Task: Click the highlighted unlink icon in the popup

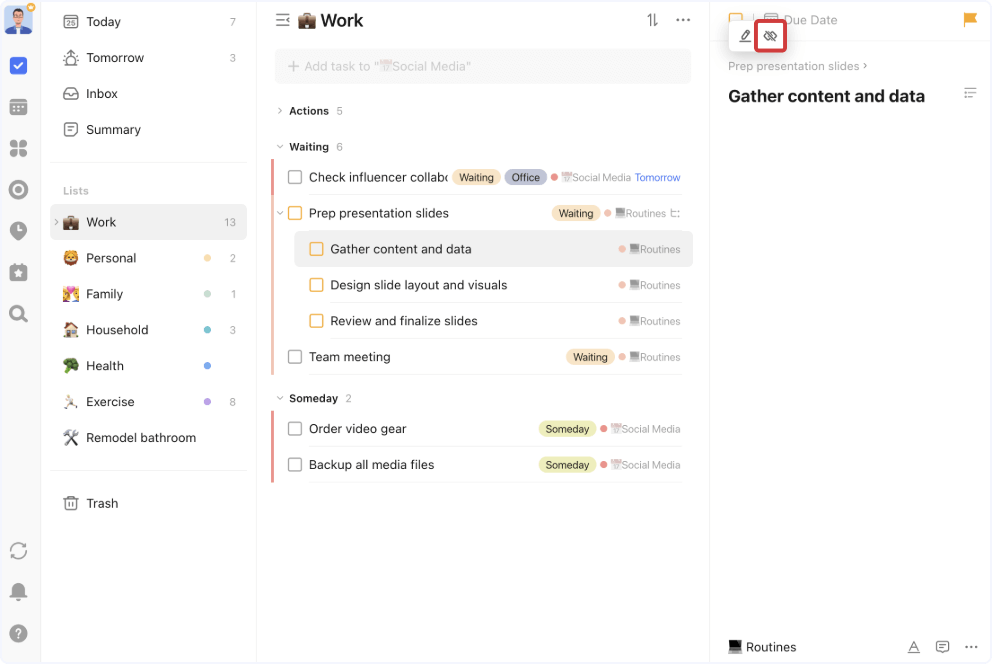Action: click(770, 35)
